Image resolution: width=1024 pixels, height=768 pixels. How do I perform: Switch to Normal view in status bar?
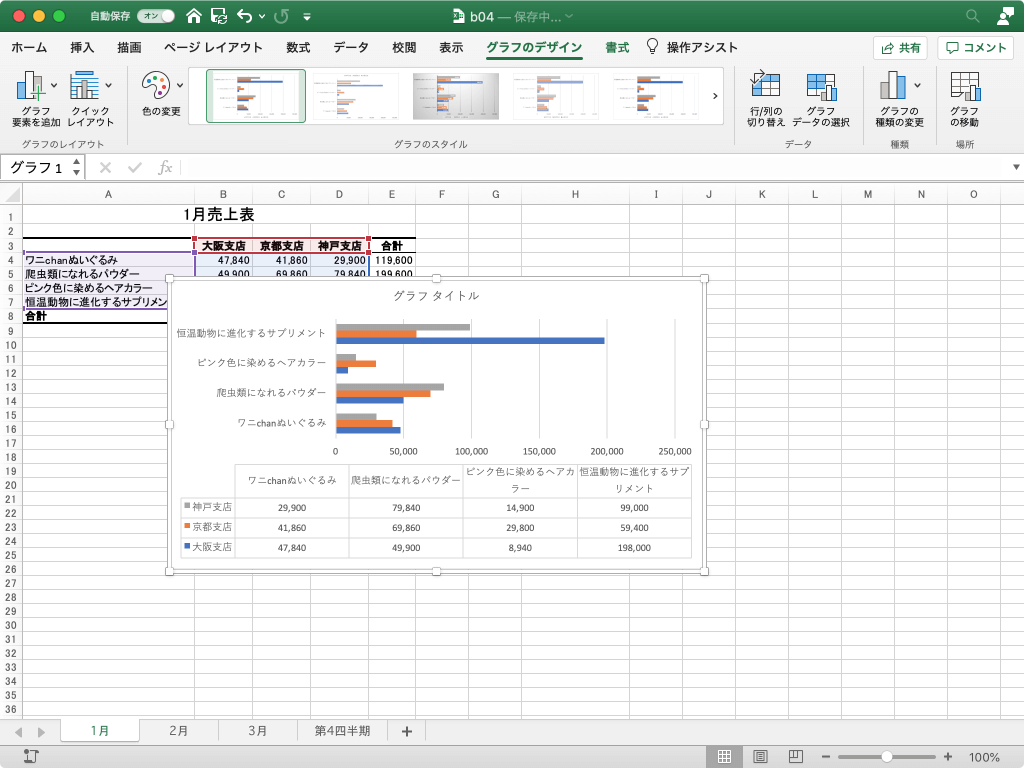[724, 756]
